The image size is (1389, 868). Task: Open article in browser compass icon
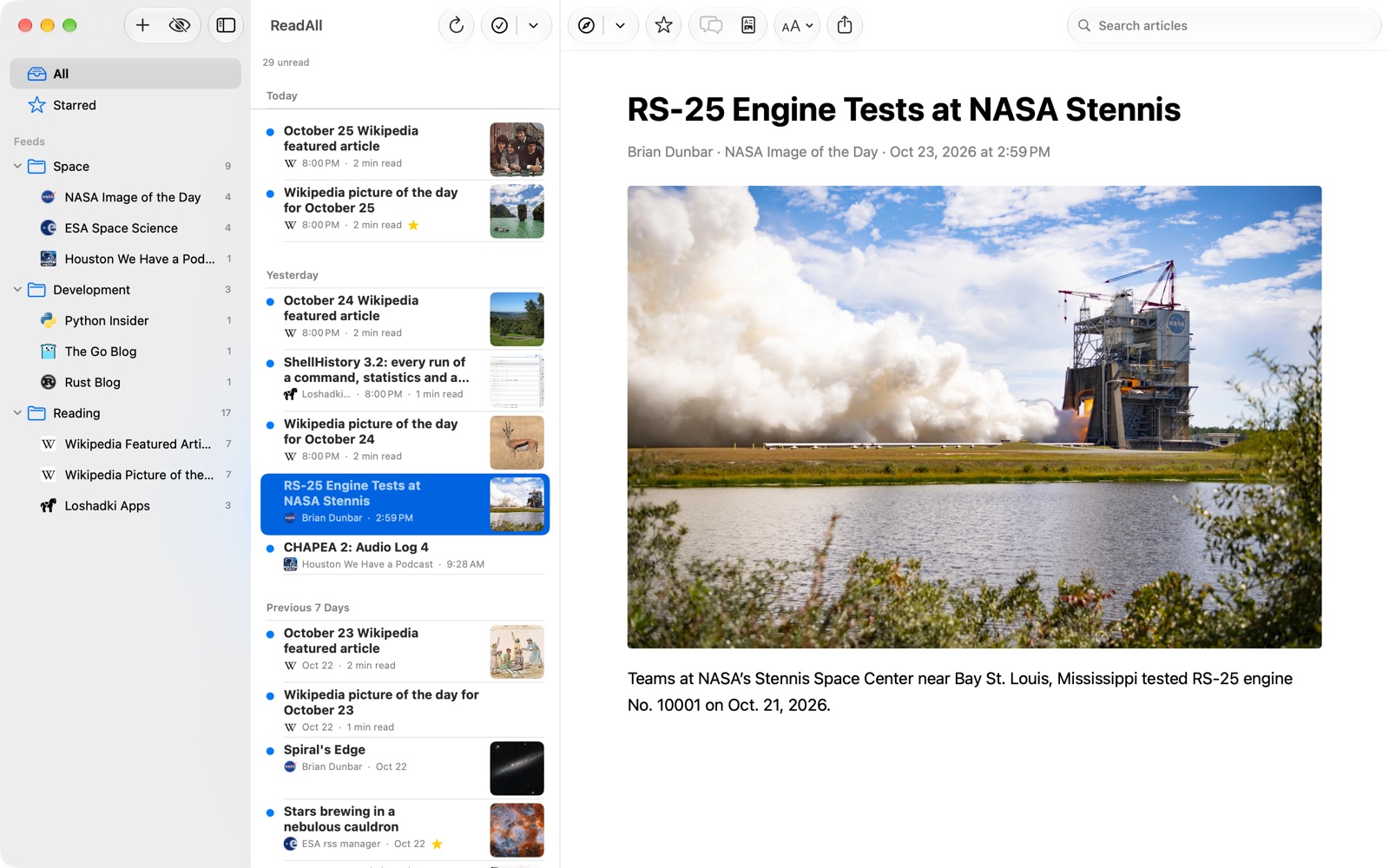(587, 25)
